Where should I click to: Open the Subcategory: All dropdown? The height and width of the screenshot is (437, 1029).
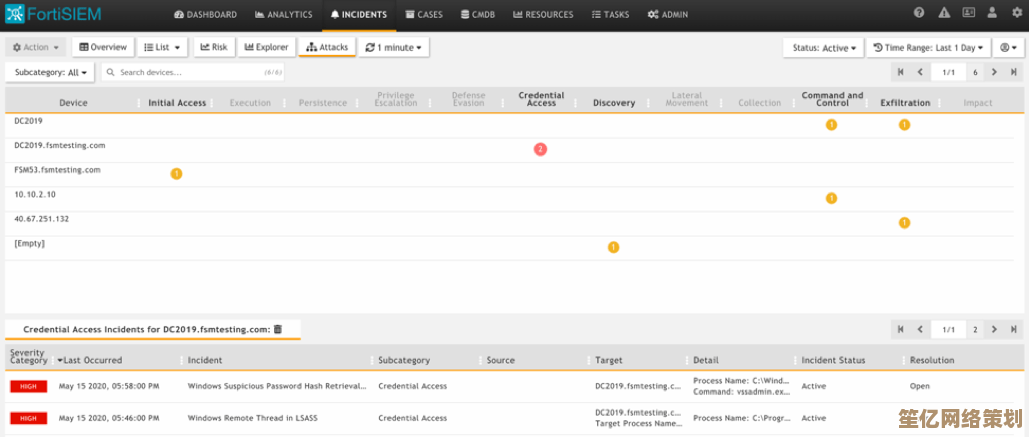click(51, 72)
